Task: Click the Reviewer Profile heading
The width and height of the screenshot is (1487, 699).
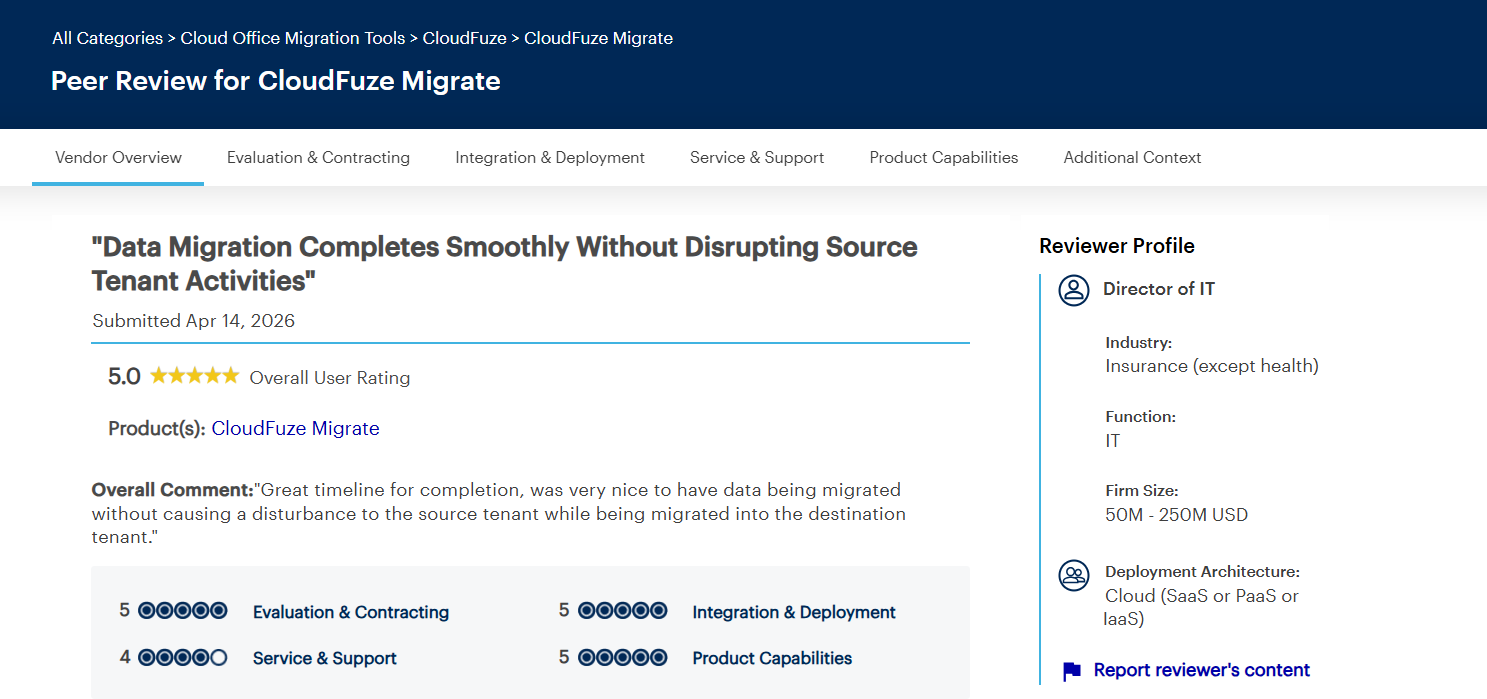Action: [x=1117, y=246]
